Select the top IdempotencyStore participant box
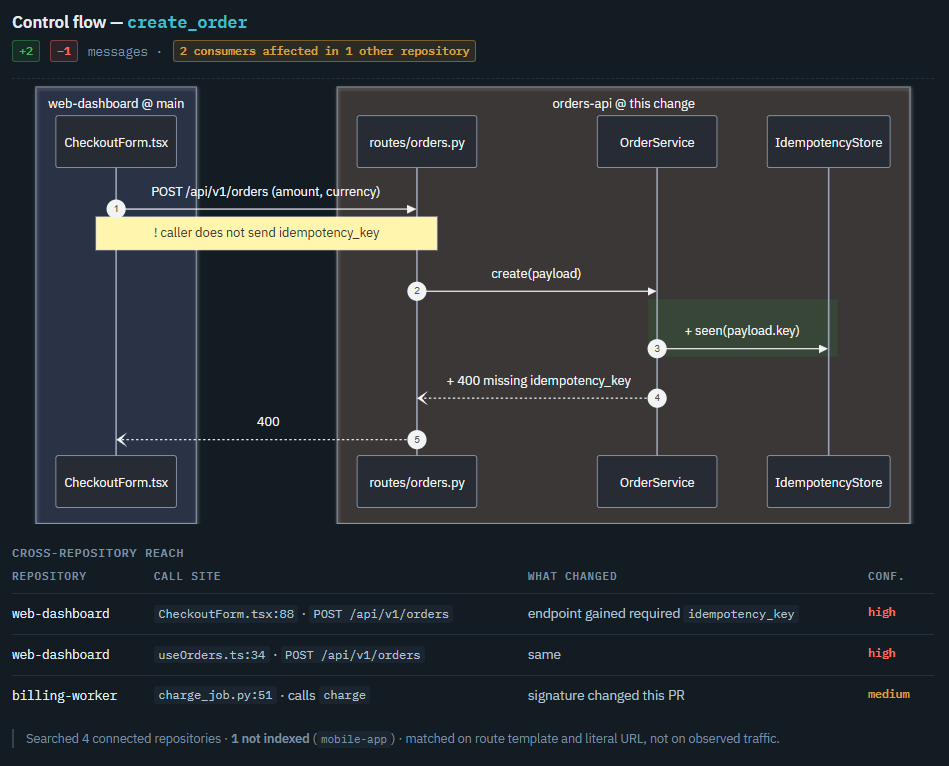 [829, 142]
